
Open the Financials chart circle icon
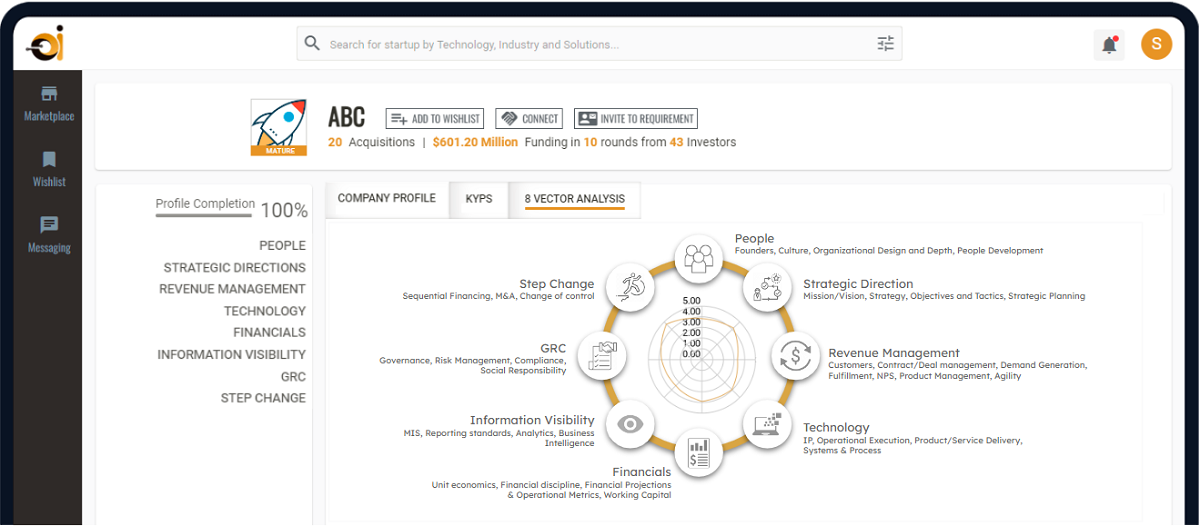(699, 453)
